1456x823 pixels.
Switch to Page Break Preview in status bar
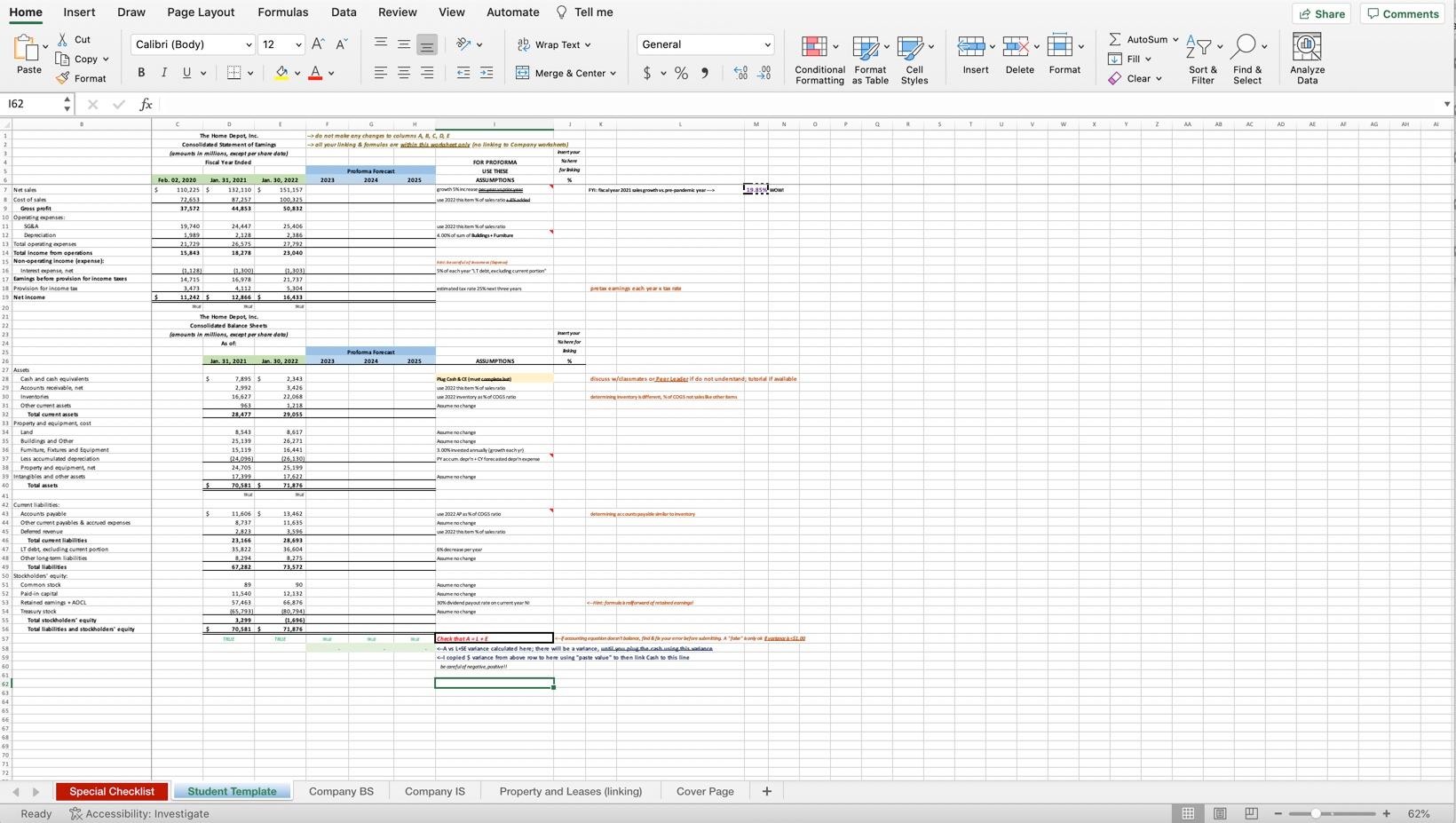coord(1251,813)
